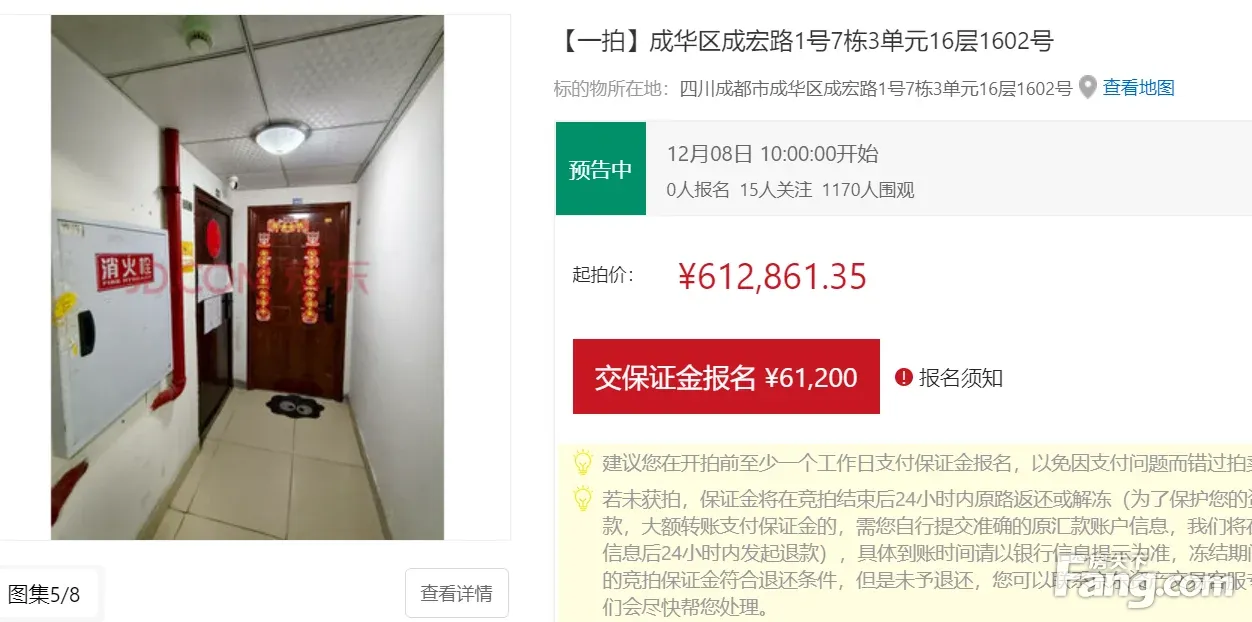Click 交保证金报名 ¥61,200 button
Screen dimensions: 1252x622
tap(726, 377)
